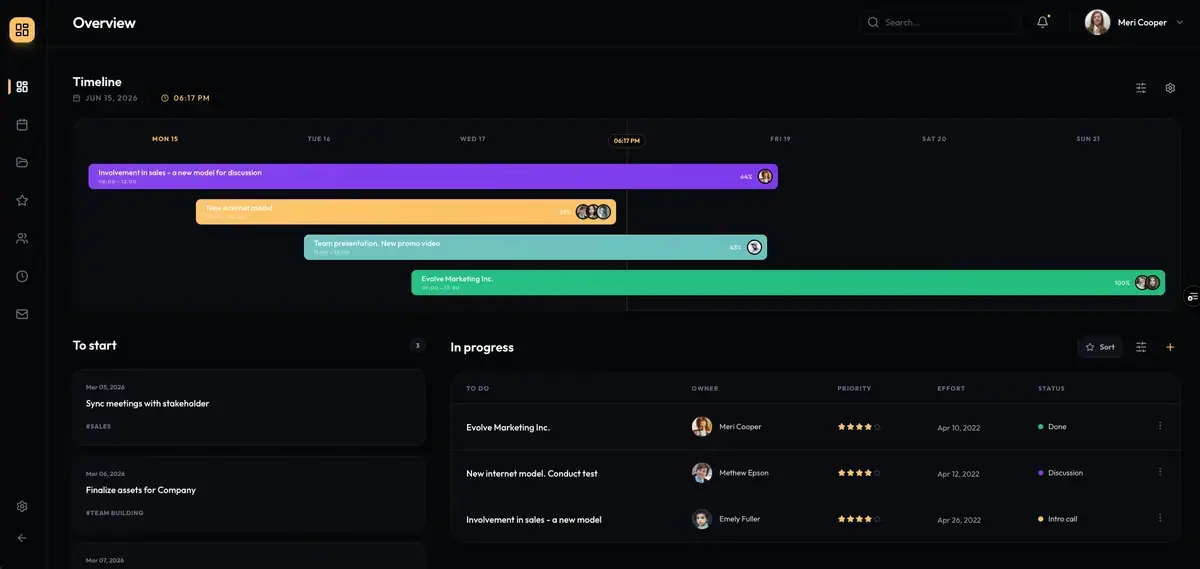Click the #TEAM BUILDING tag
Screen dimensions: 1200x569
(115, 513)
